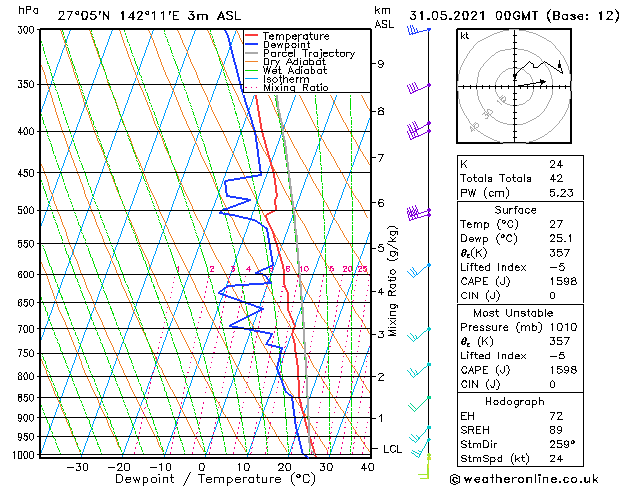This screenshot has height=486, width=629.
Task: Select the 400 hPa pressure label
Action: click(x=28, y=132)
